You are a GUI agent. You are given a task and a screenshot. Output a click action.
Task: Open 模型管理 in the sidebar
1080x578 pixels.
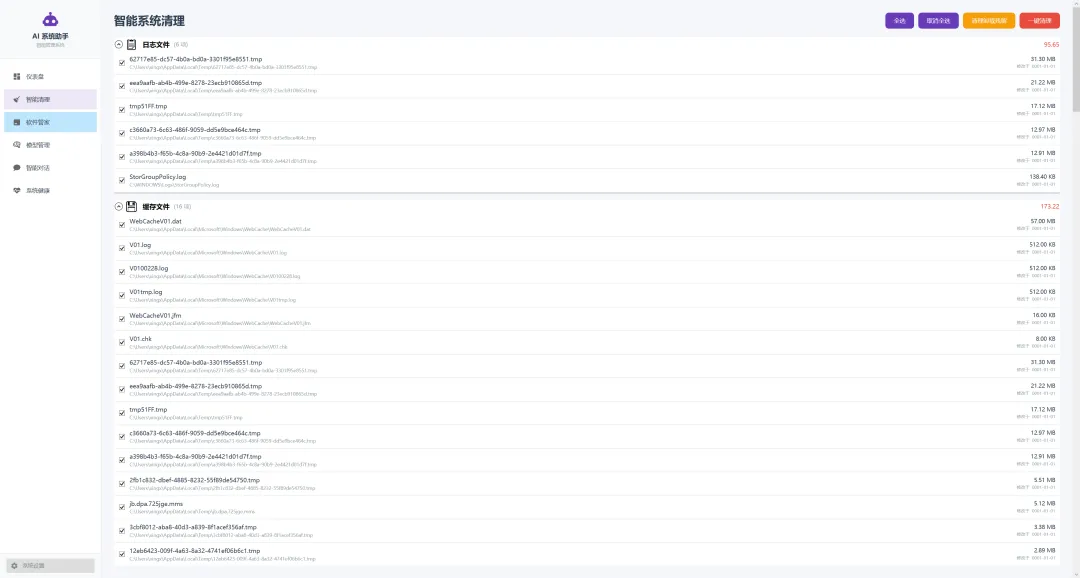pos(50,145)
